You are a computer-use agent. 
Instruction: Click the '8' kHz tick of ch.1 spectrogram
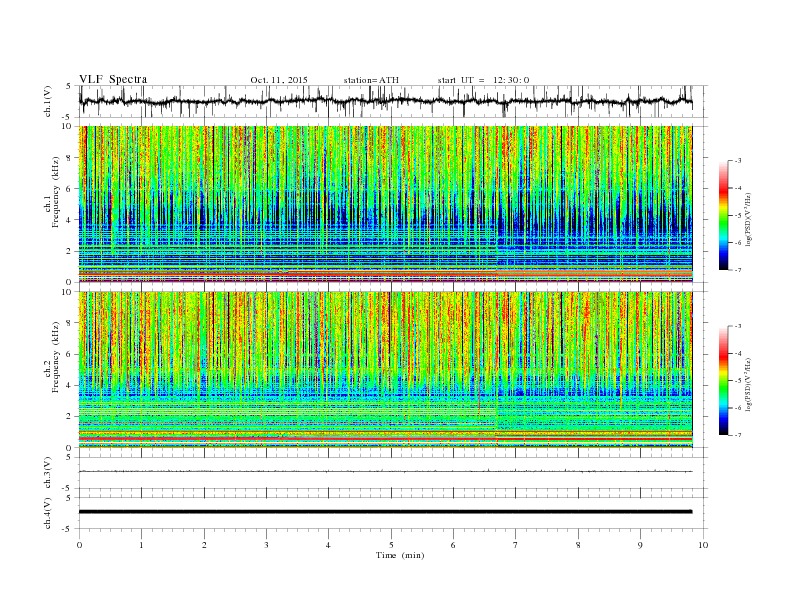coord(70,158)
